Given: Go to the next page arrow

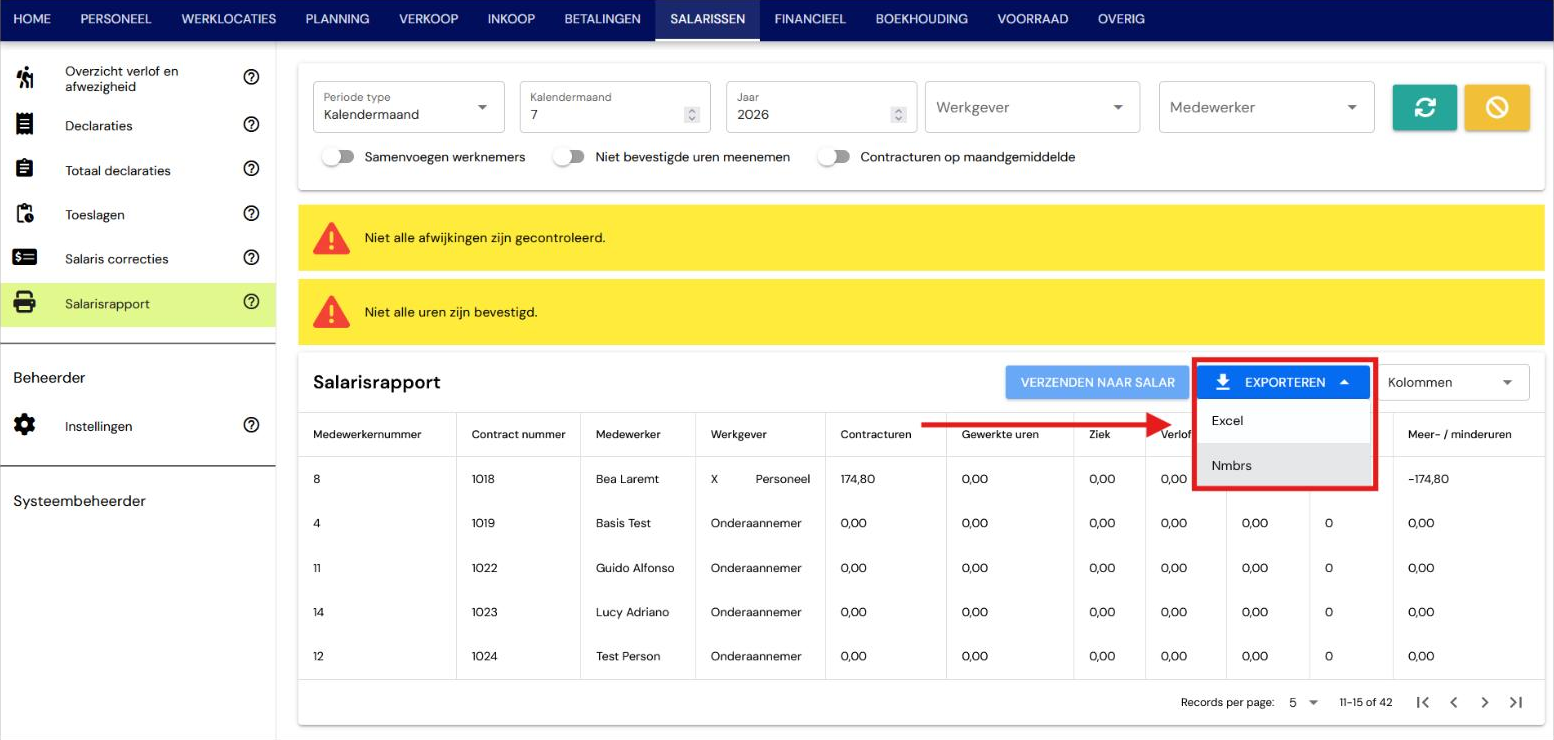Looking at the screenshot, I should coord(1485,702).
